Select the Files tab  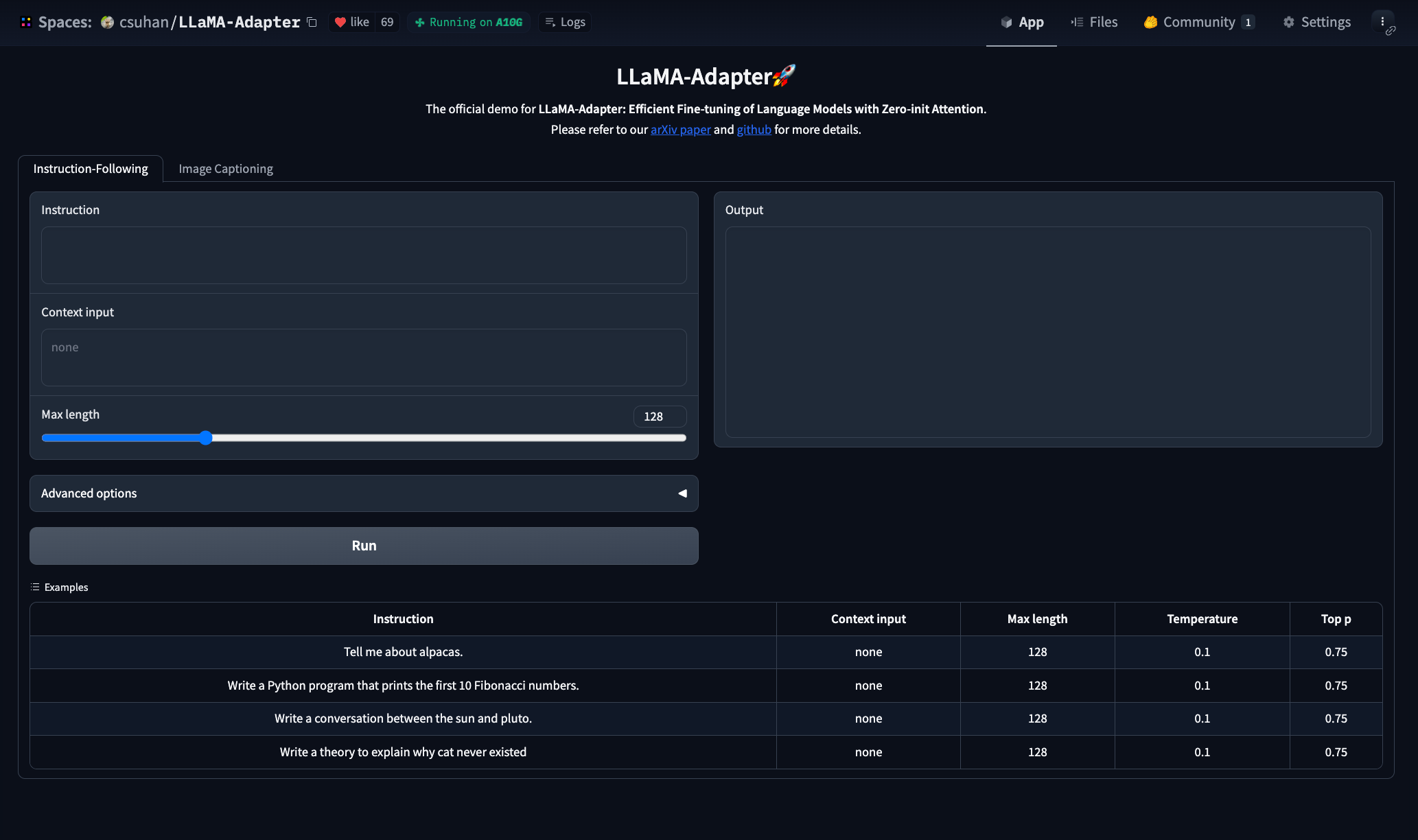tap(1094, 21)
